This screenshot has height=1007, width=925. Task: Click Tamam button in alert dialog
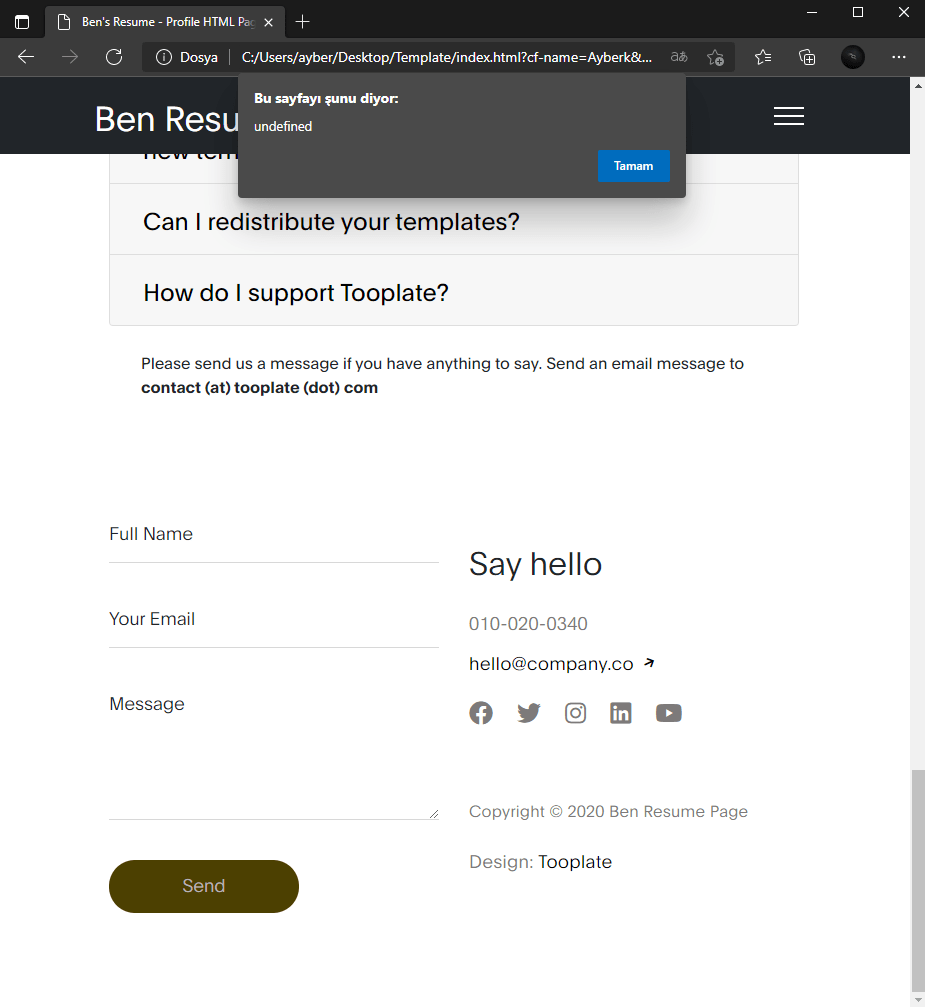(x=633, y=166)
